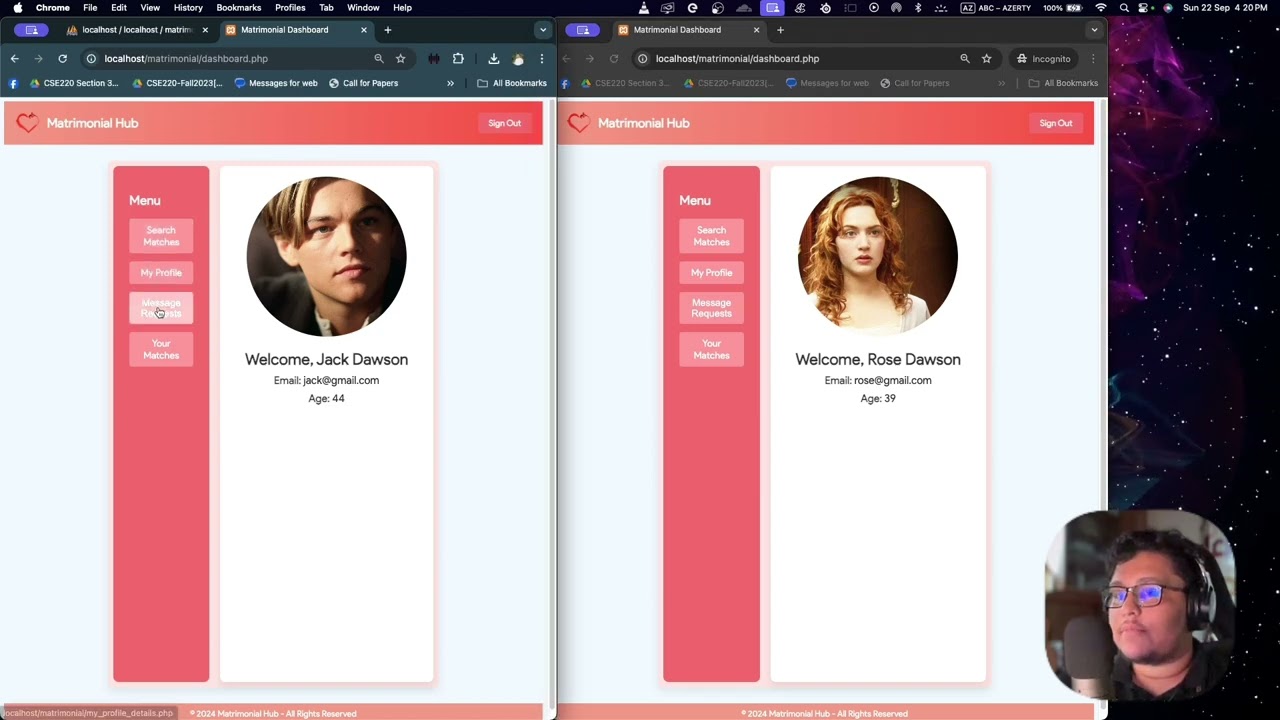Click the profile avatar in left Chrome toolbar
This screenshot has width=1280, height=720.
(518, 59)
